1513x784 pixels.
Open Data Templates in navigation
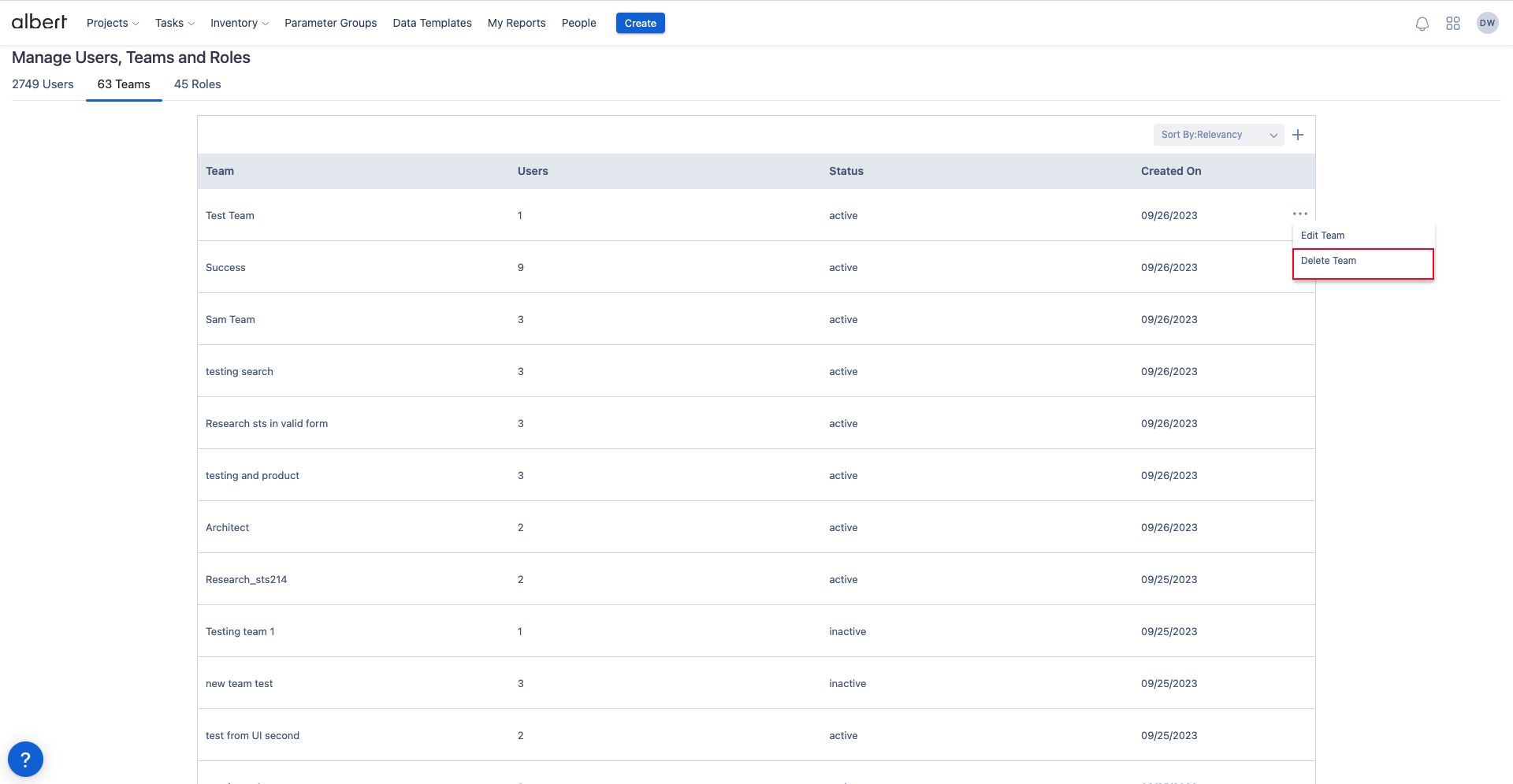[x=432, y=23]
